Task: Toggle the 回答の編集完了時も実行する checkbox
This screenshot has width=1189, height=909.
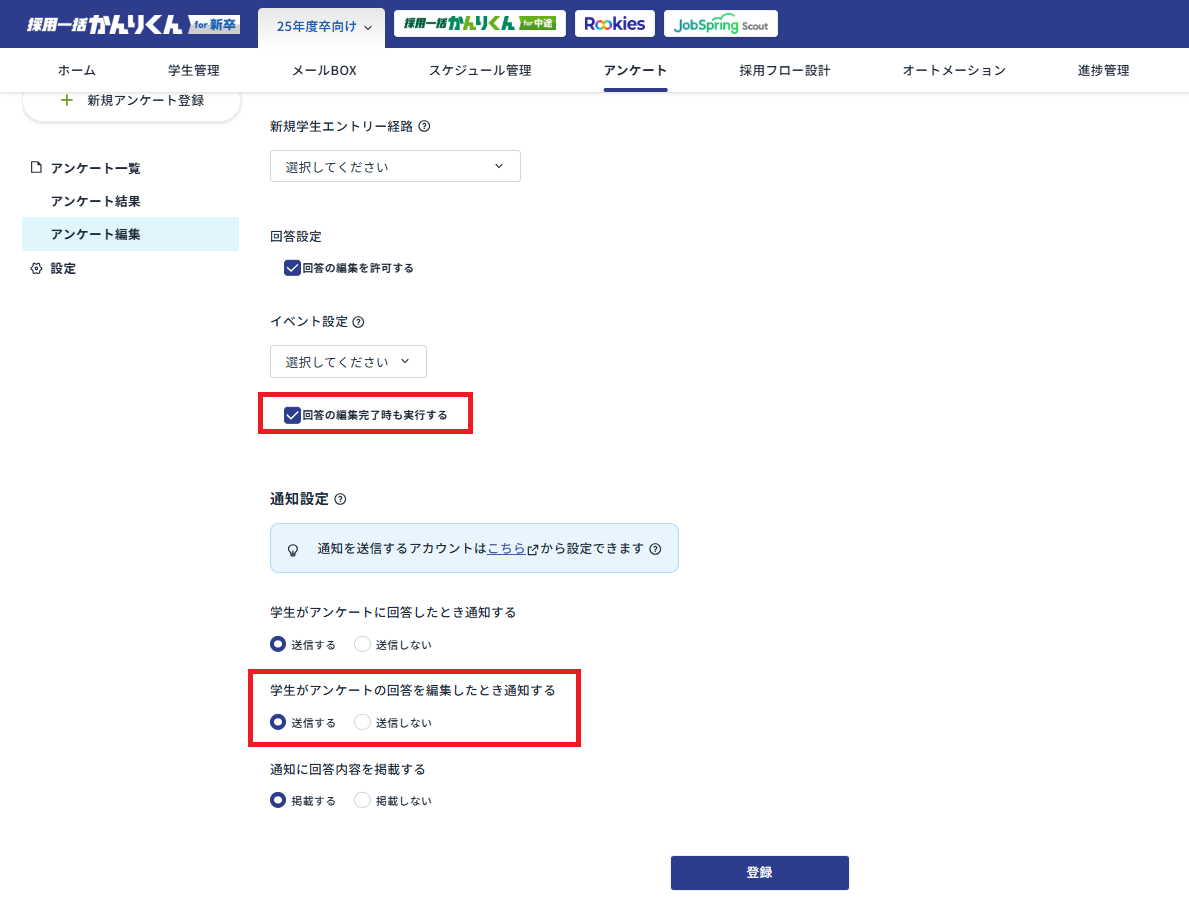Action: click(x=292, y=412)
